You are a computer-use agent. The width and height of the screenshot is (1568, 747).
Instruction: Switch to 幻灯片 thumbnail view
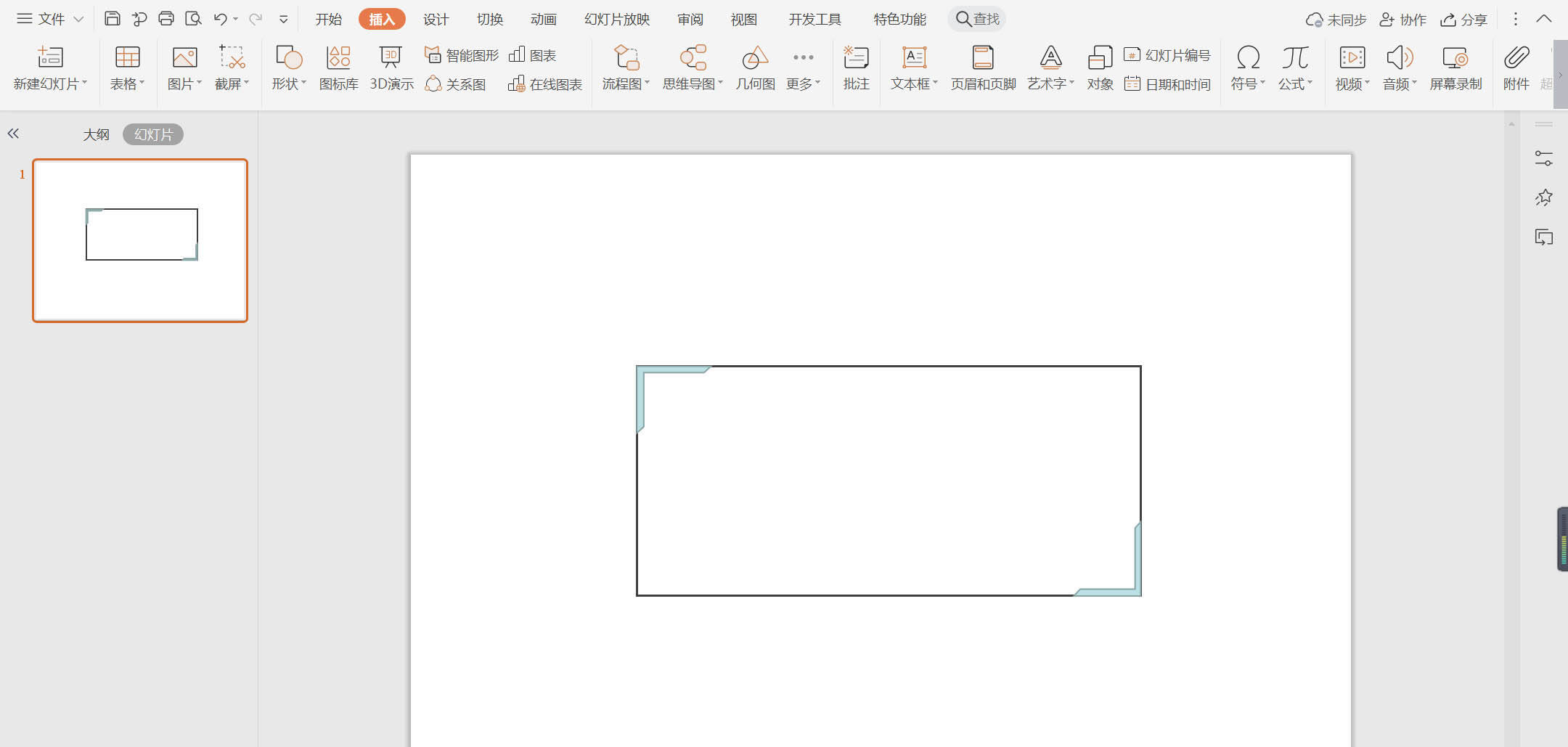pyautogui.click(x=153, y=134)
